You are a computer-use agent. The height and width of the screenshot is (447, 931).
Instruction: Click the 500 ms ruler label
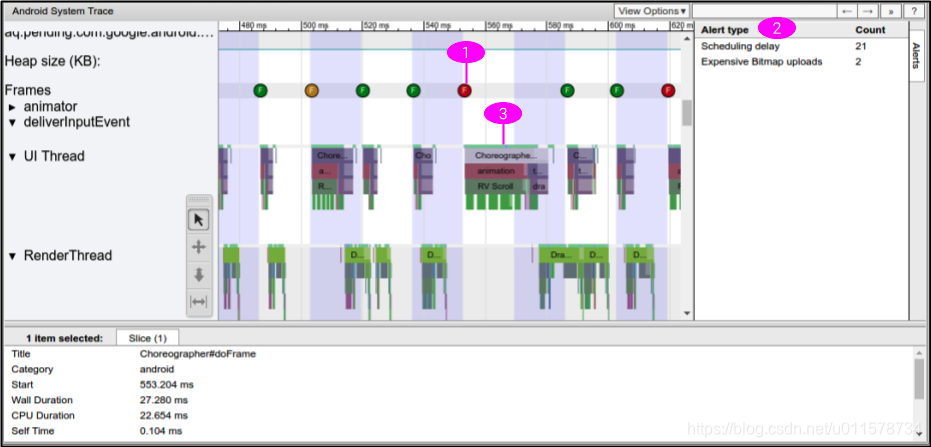coord(316,26)
